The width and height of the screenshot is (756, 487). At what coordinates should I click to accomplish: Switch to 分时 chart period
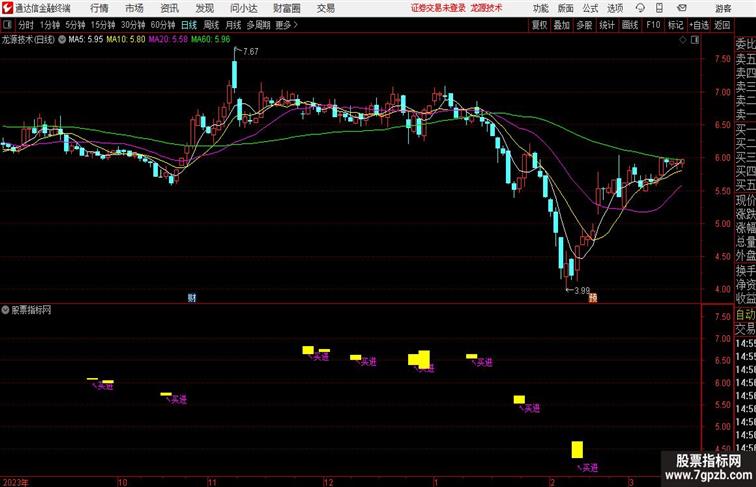[x=26, y=25]
